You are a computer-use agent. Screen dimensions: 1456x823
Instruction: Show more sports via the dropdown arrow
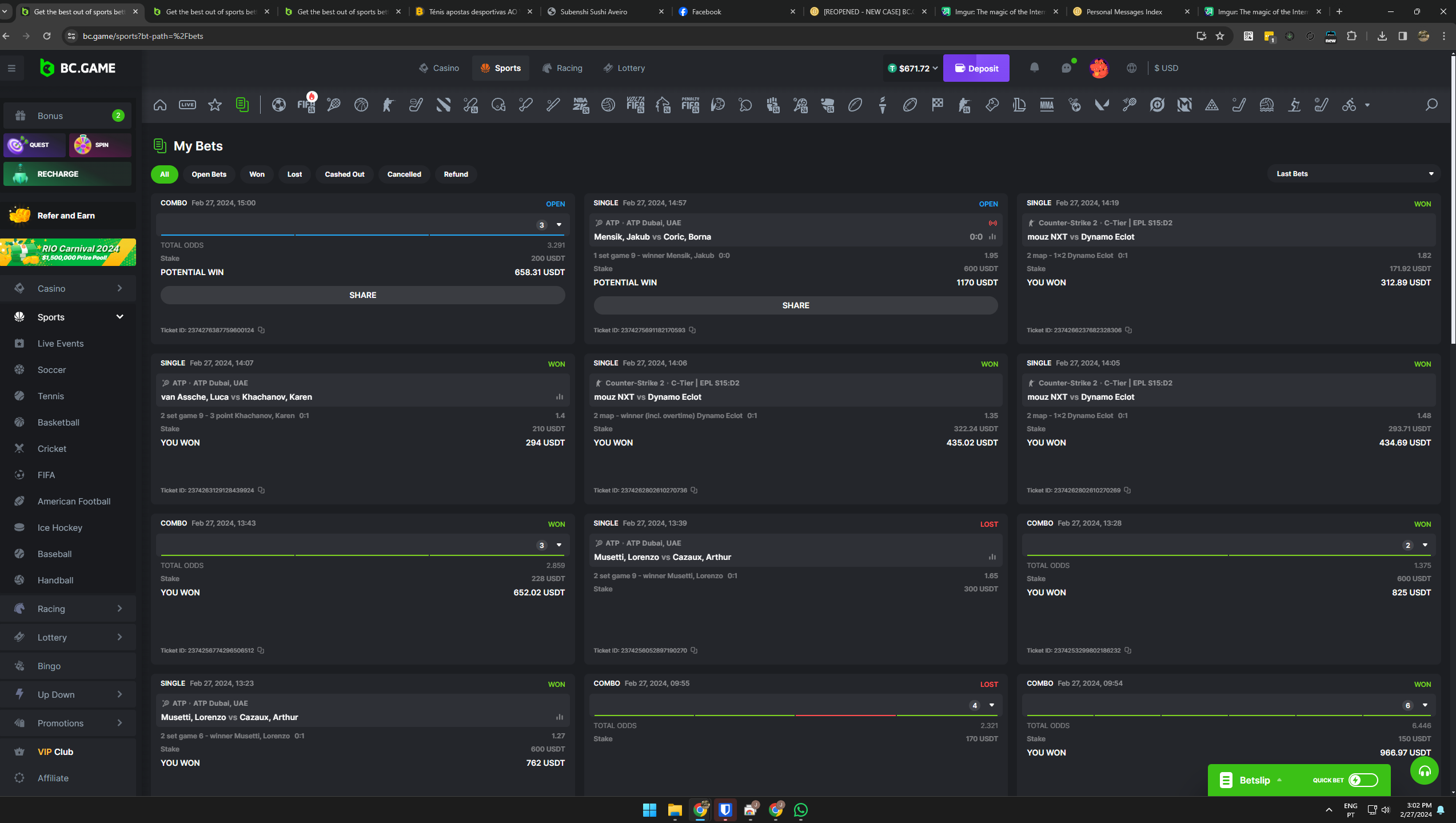click(1367, 105)
